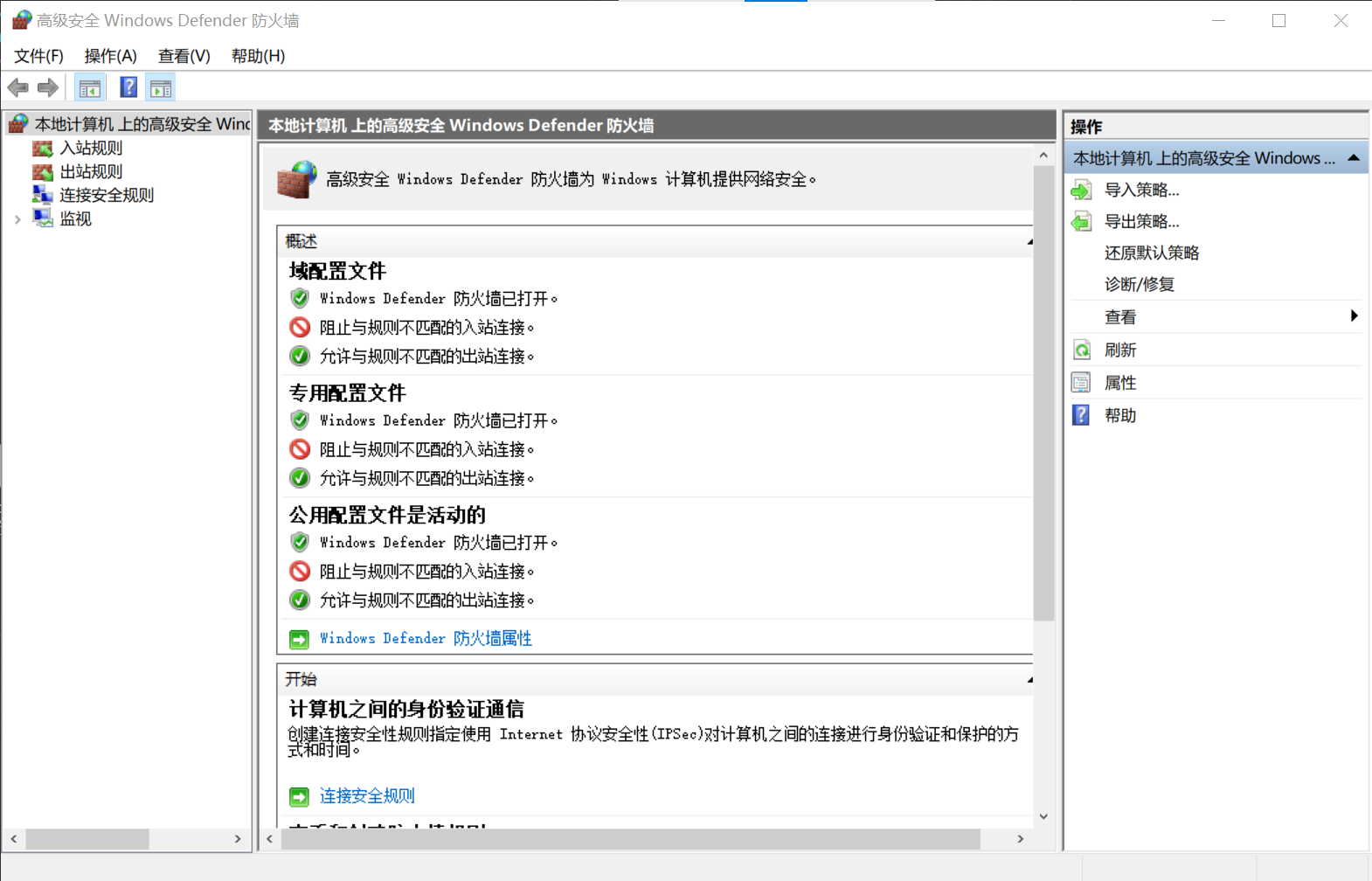The width and height of the screenshot is (1372, 881).
Task: Click the shield icon under 域配置文件
Action: click(300, 298)
